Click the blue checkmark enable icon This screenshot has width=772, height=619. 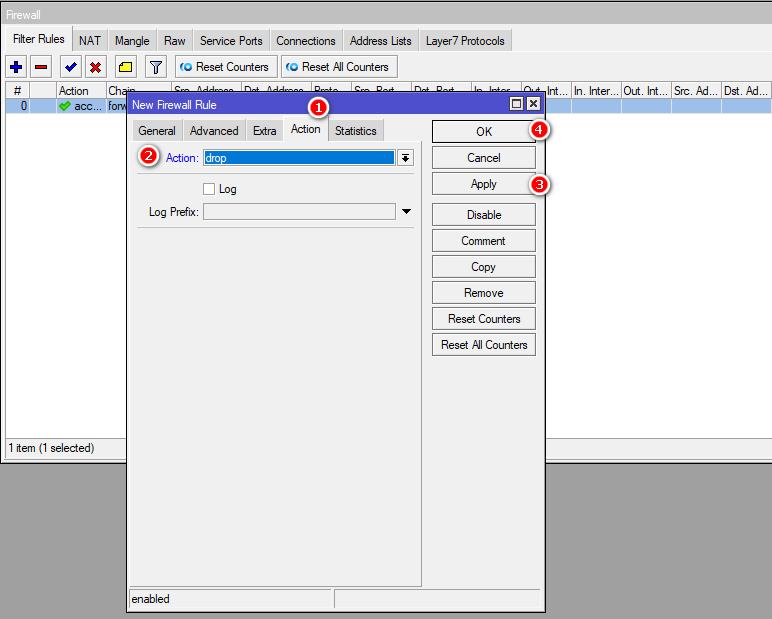(x=70, y=67)
